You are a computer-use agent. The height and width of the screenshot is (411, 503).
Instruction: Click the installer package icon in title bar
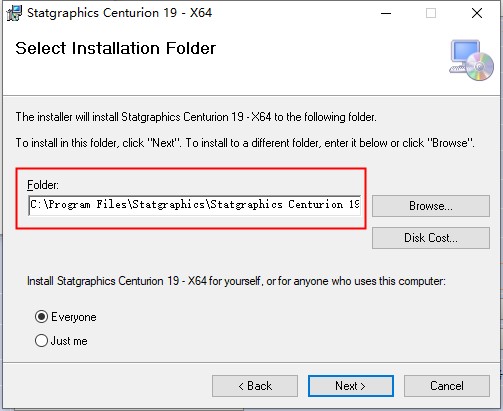tap(14, 13)
